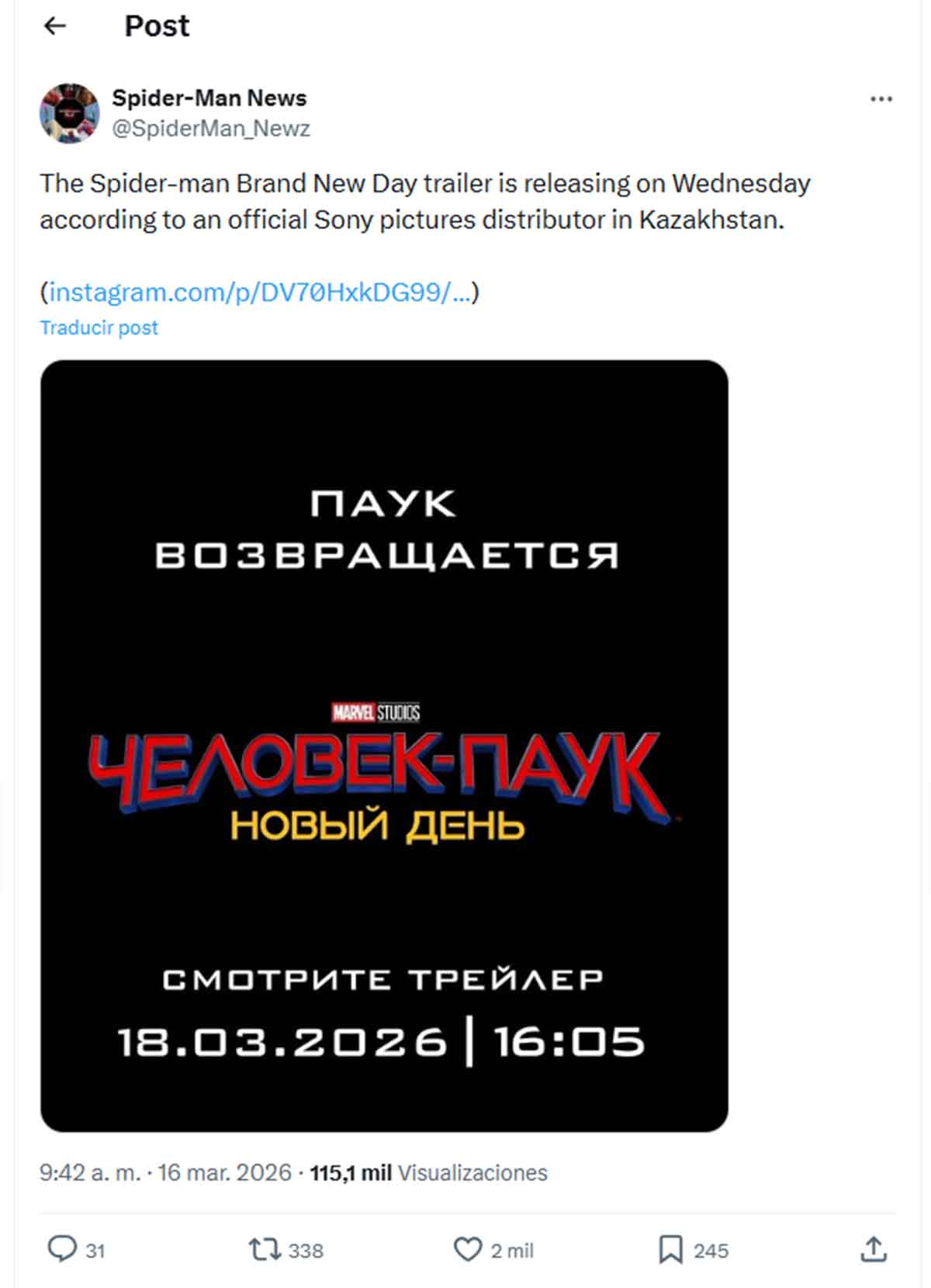The width and height of the screenshot is (931, 1288).
Task: Click the Spider-Man News display name
Action: 209,98
